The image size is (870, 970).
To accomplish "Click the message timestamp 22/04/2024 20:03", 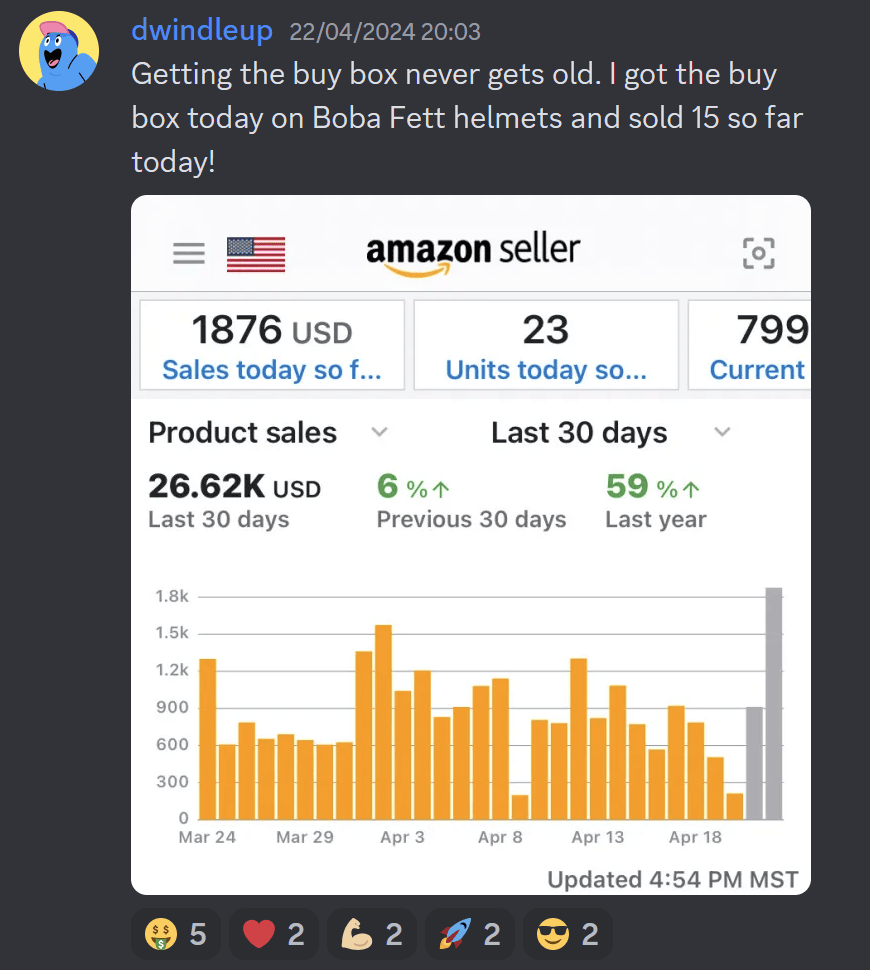I will click(x=385, y=32).
